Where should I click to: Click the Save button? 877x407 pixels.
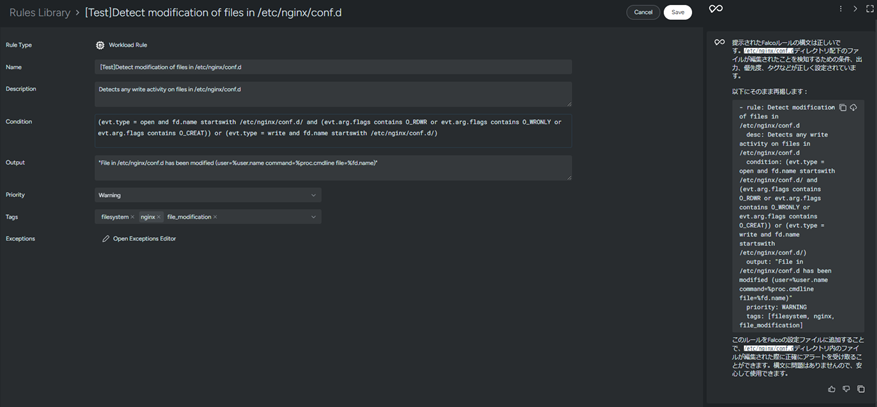tap(678, 12)
